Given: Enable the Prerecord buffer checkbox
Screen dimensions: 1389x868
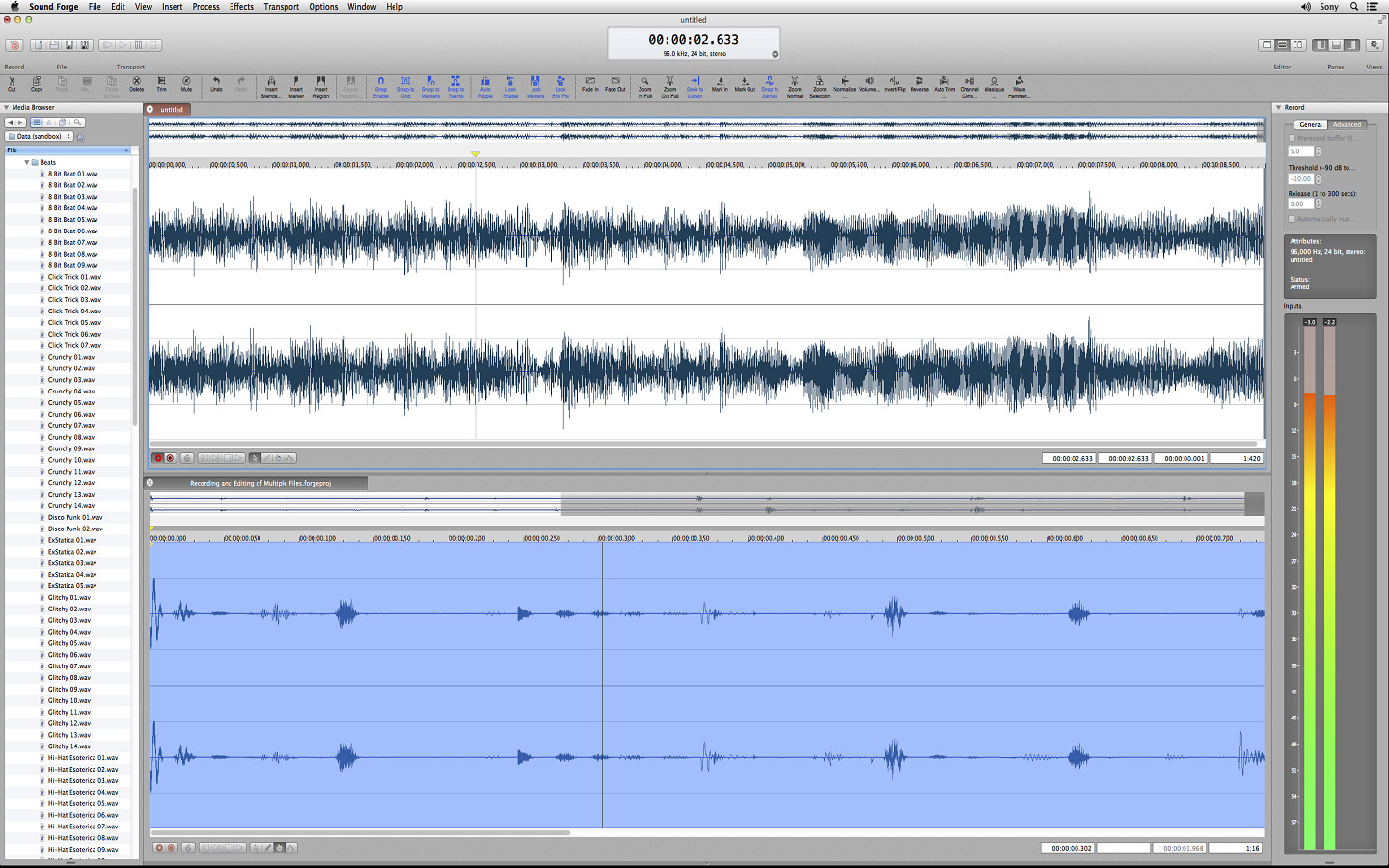Looking at the screenshot, I should pos(1292,138).
